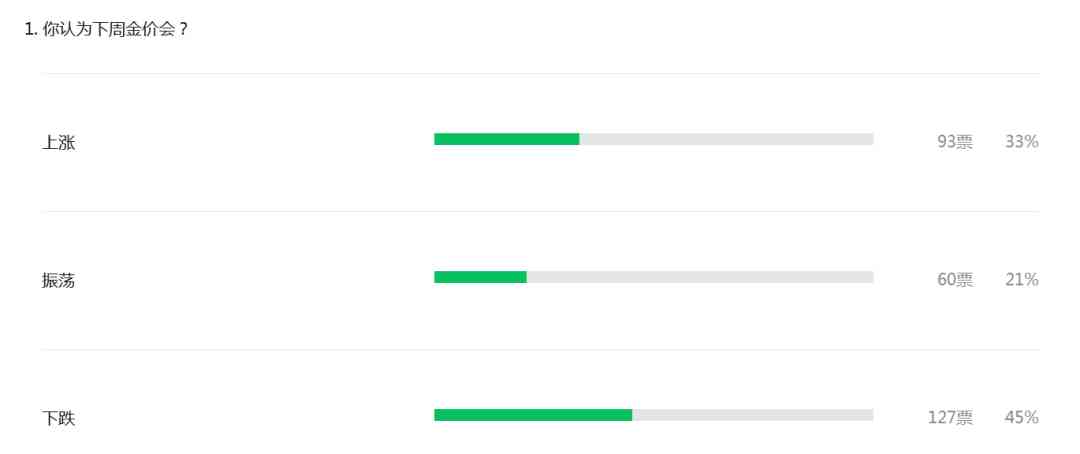This screenshot has width=1080, height=454.
Task: Click the gray unfilled bar portion for 振荡
Action: click(x=700, y=277)
